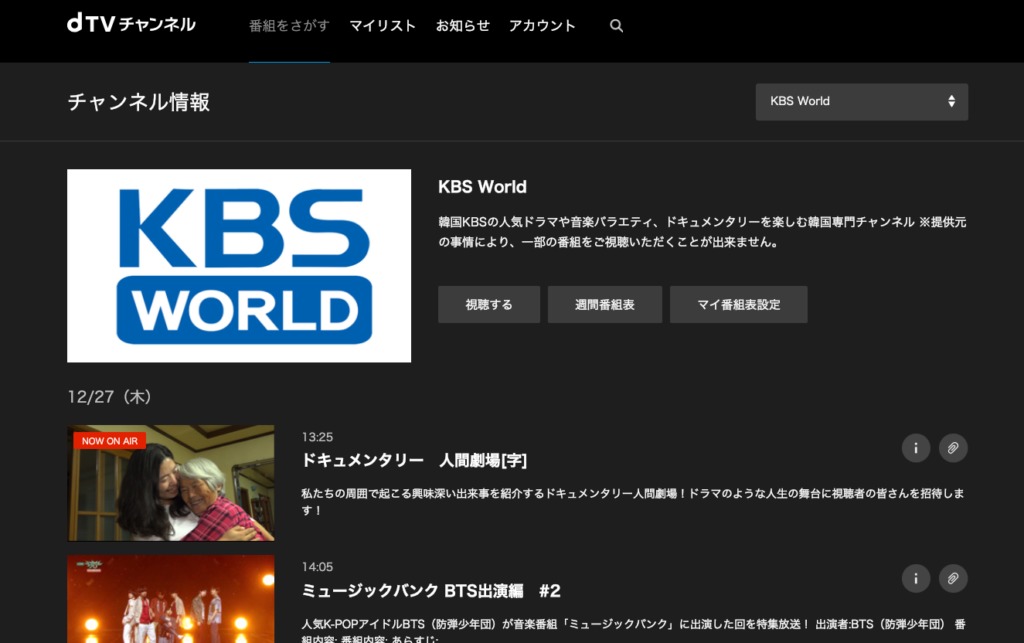Image resolution: width=1024 pixels, height=643 pixels.
Task: Click the 14:05 start time
Action: (x=317, y=567)
